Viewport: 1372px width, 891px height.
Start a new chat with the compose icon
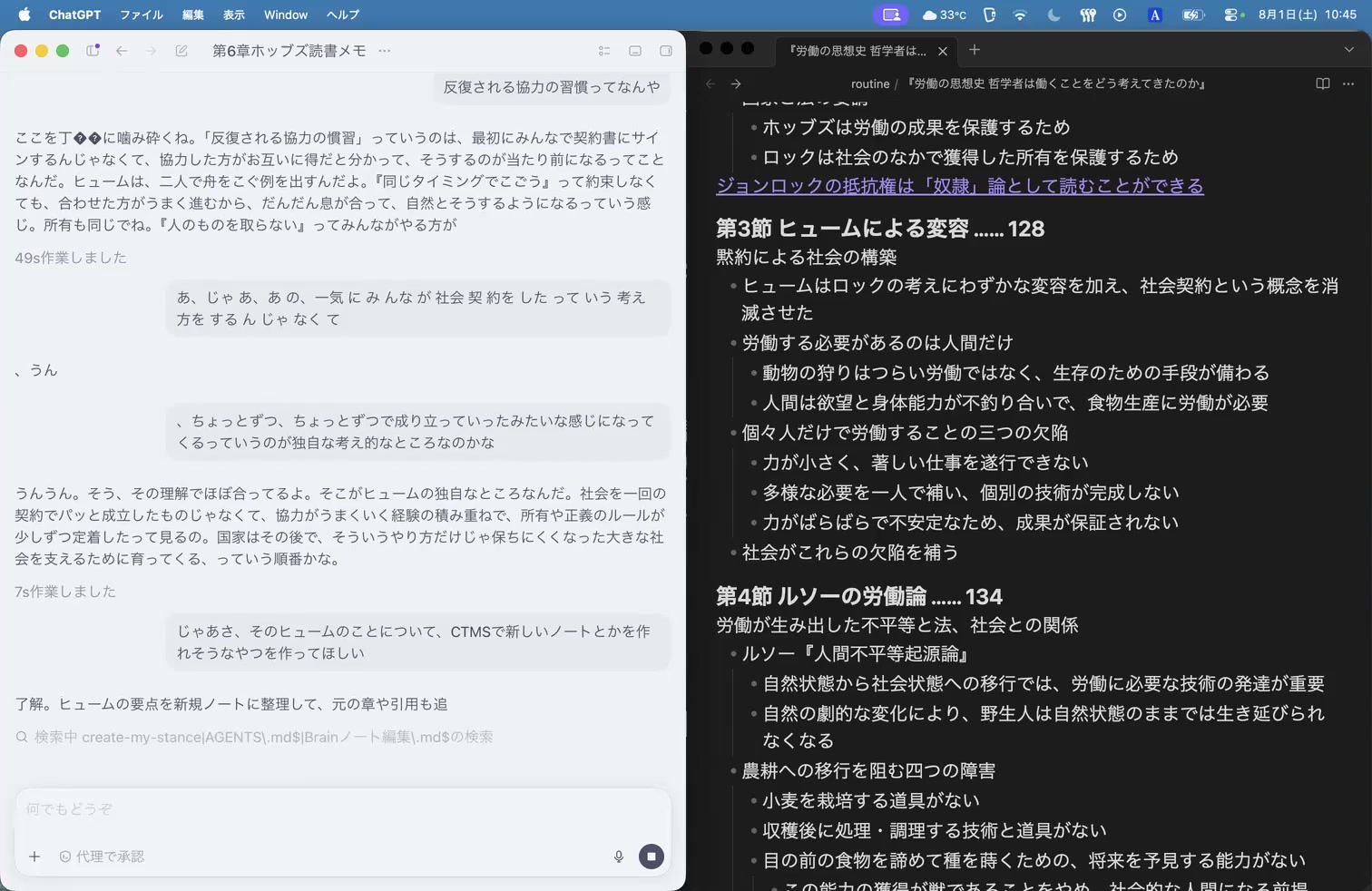tap(181, 51)
